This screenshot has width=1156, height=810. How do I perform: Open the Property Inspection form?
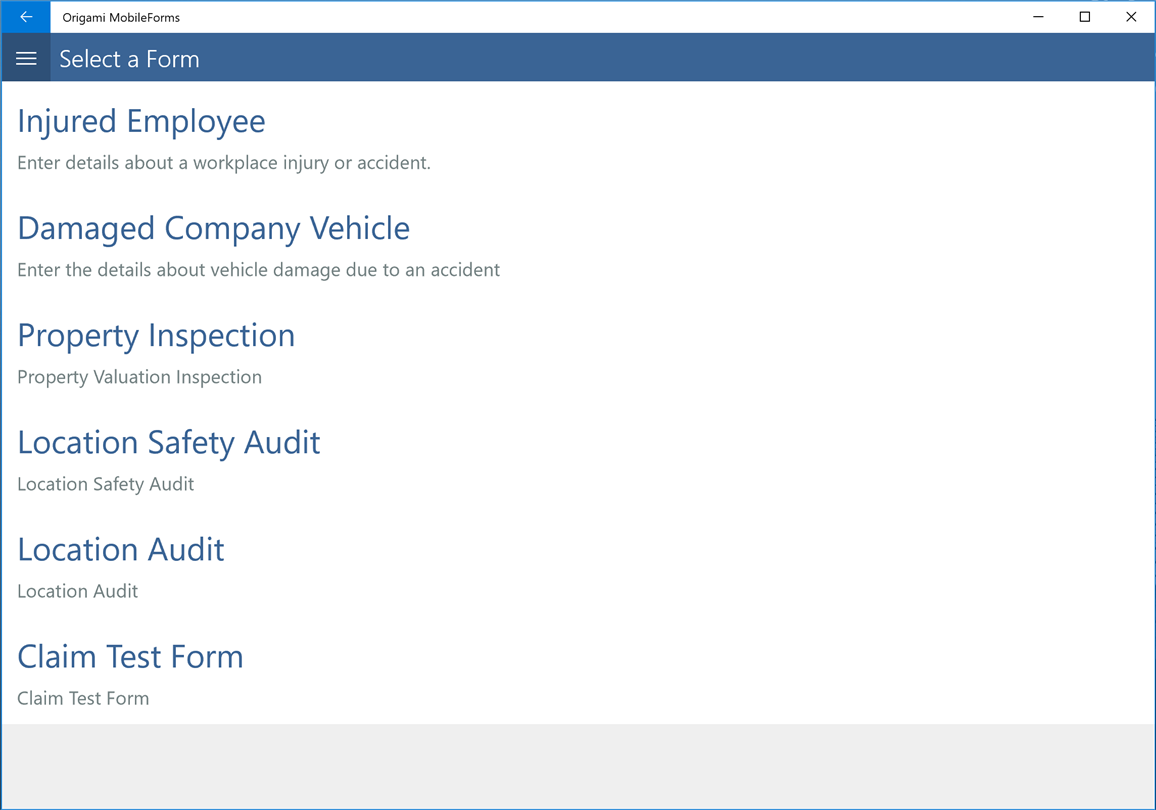pyautogui.click(x=156, y=335)
